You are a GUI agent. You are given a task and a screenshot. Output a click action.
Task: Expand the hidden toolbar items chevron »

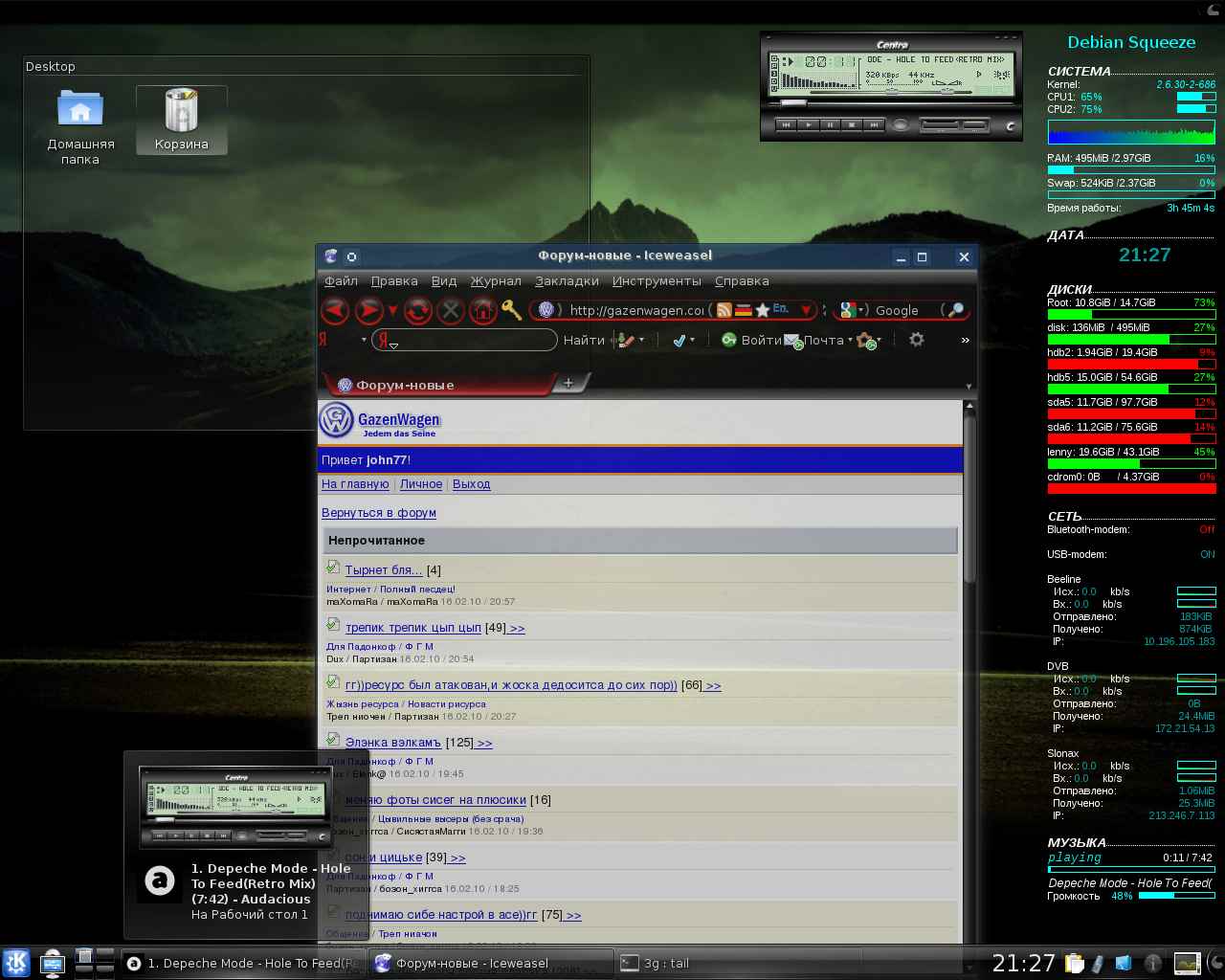point(965,340)
